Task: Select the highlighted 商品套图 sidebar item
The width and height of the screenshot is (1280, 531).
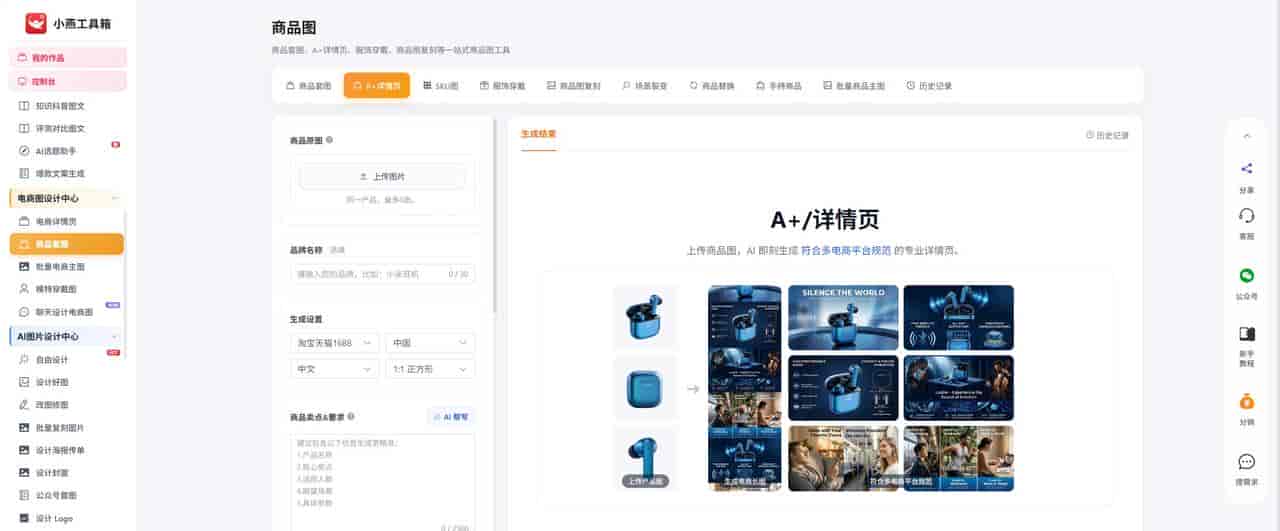Action: (x=67, y=244)
